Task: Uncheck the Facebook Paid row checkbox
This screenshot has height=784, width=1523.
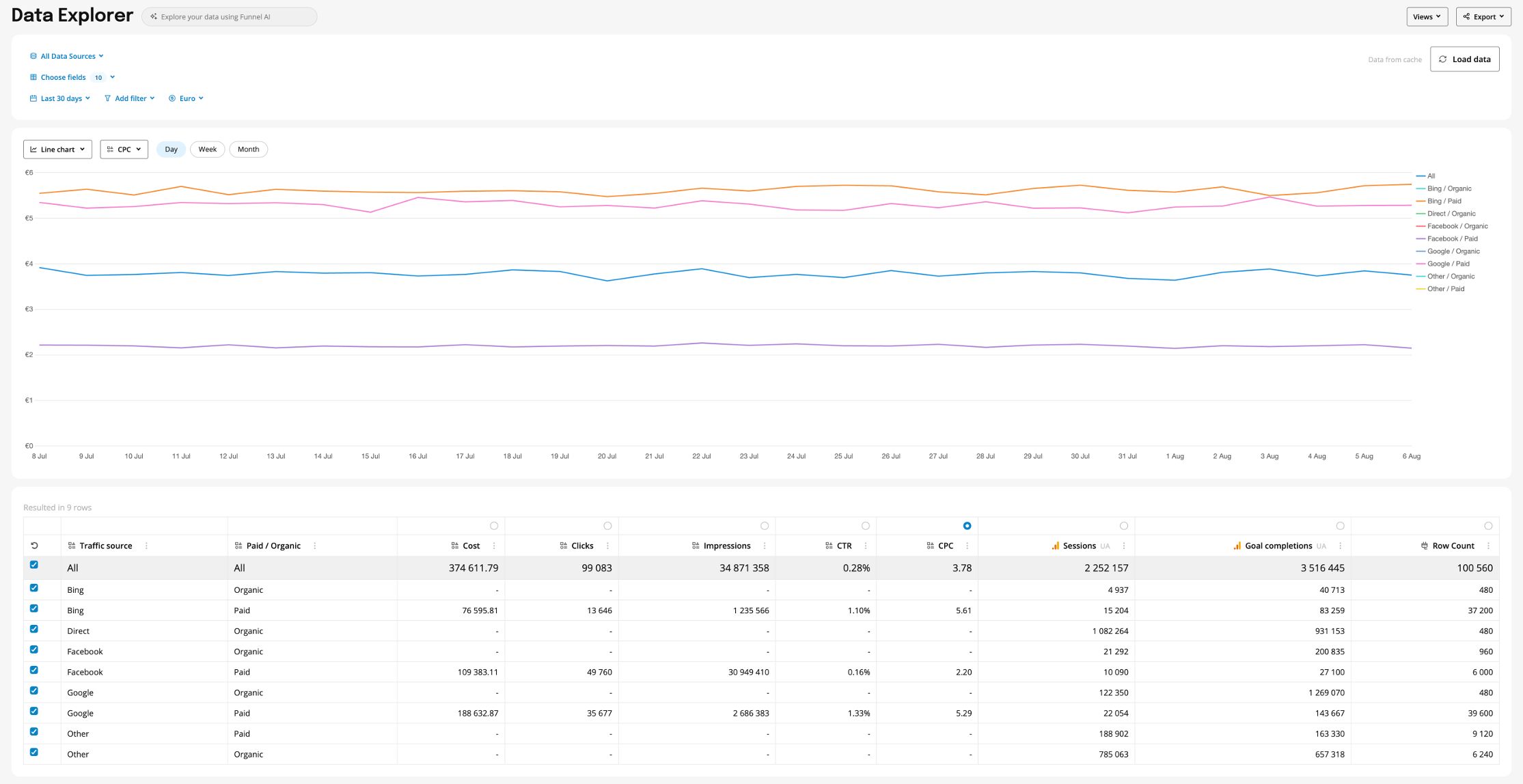Action: (34, 670)
